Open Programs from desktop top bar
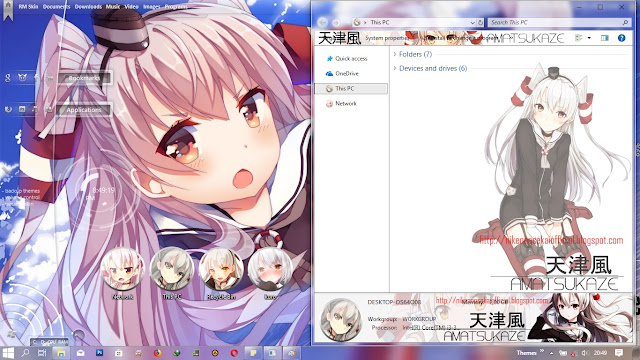Viewport: 640px width, 360px height. pos(176,7)
